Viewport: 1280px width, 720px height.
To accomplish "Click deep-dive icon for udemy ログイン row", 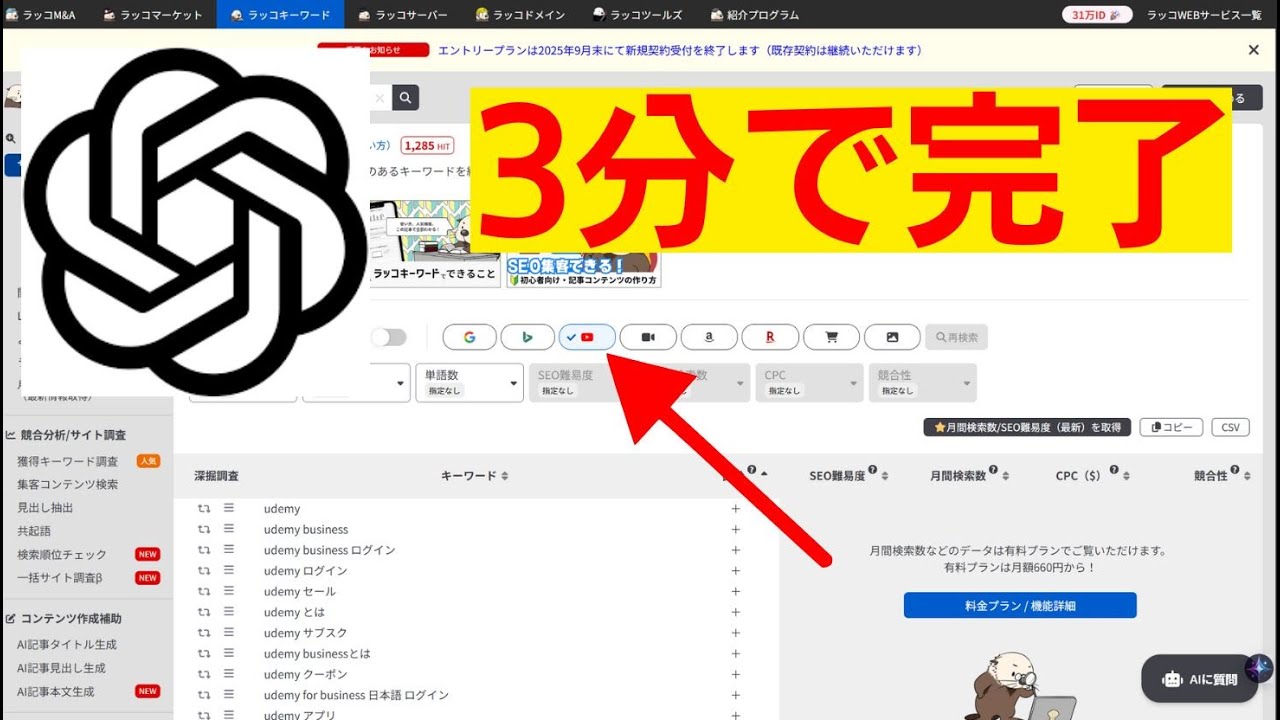I will [x=204, y=571].
